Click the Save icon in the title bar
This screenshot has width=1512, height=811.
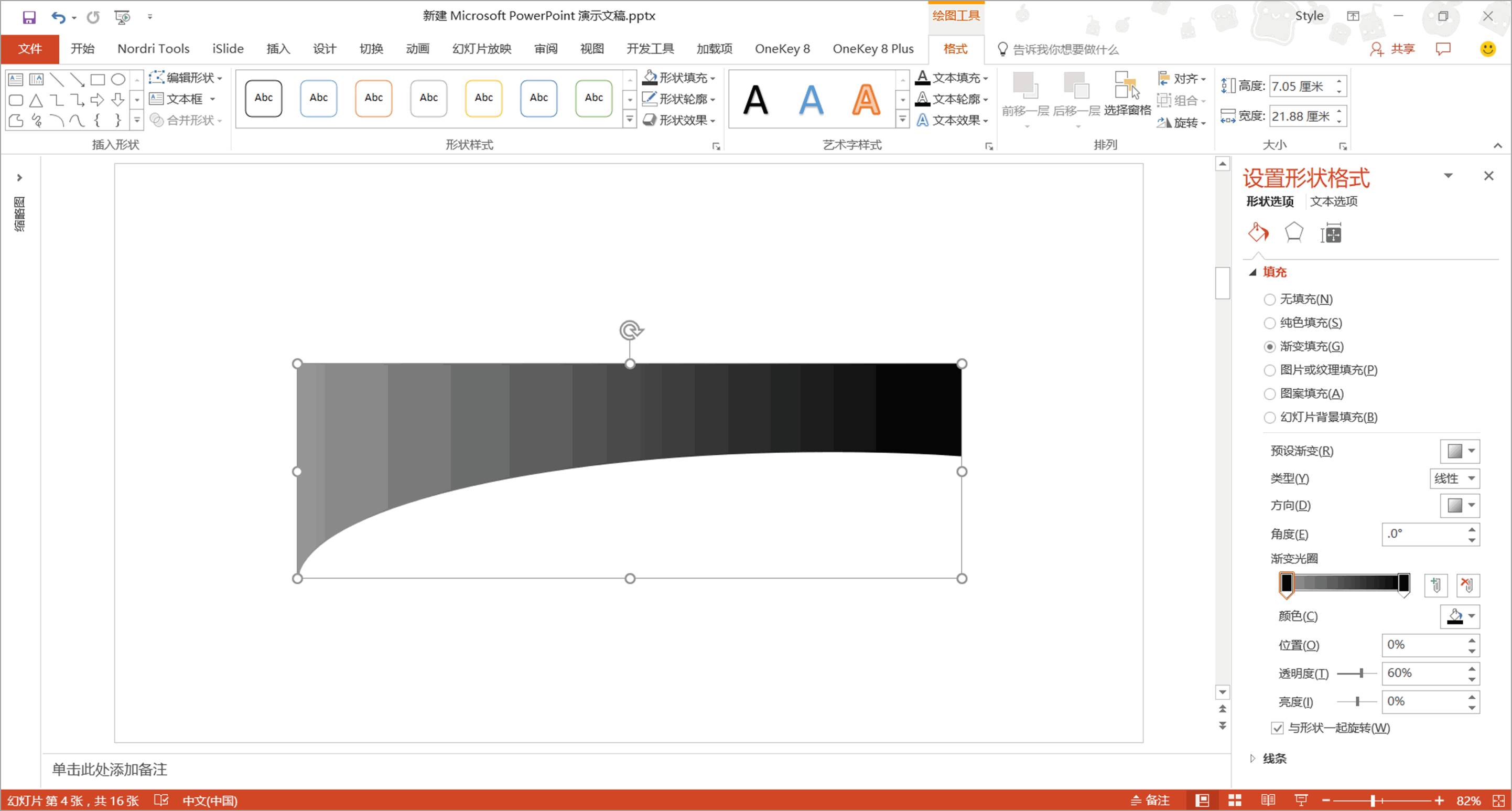coord(29,17)
